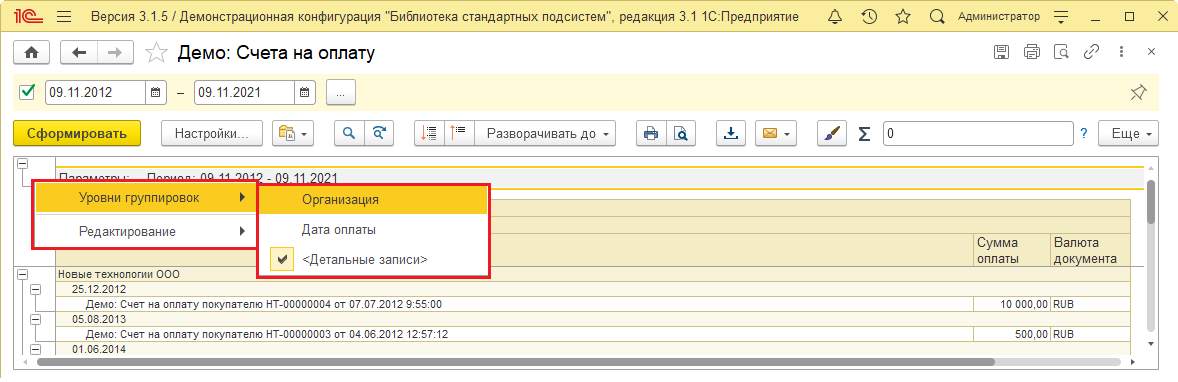The width and height of the screenshot is (1178, 382).
Task: Navigate forward with right arrow
Action: point(115,52)
